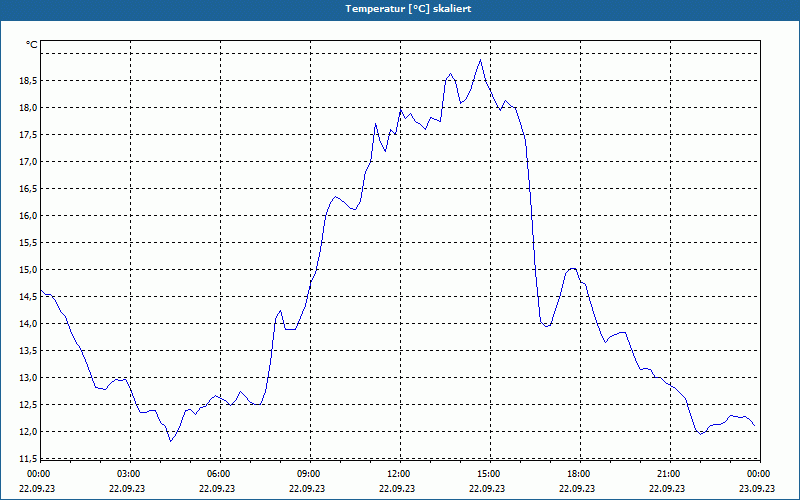Click the 18:00 time axis label
800x500 pixels.
[x=580, y=474]
